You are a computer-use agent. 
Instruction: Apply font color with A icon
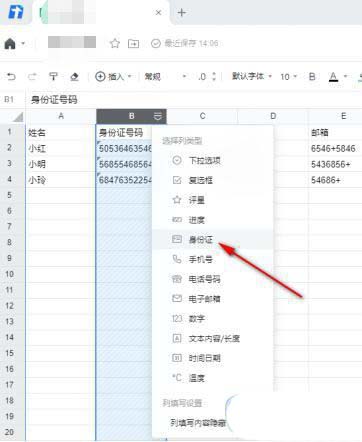(x=333, y=77)
